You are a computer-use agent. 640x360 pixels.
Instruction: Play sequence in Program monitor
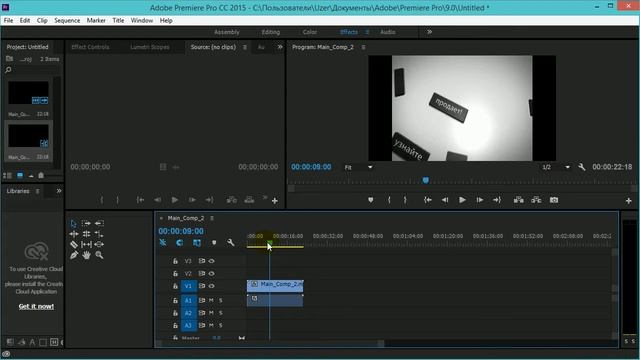[462, 200]
